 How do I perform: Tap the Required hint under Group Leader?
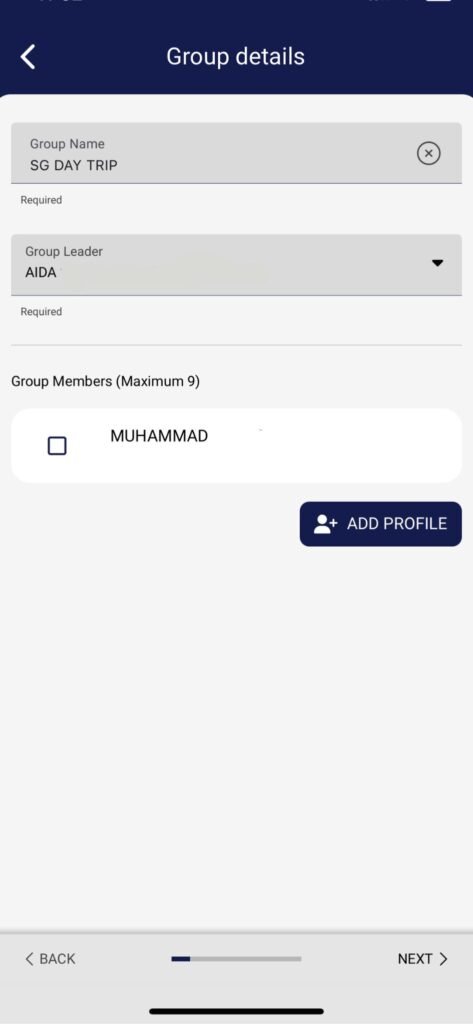pos(41,312)
